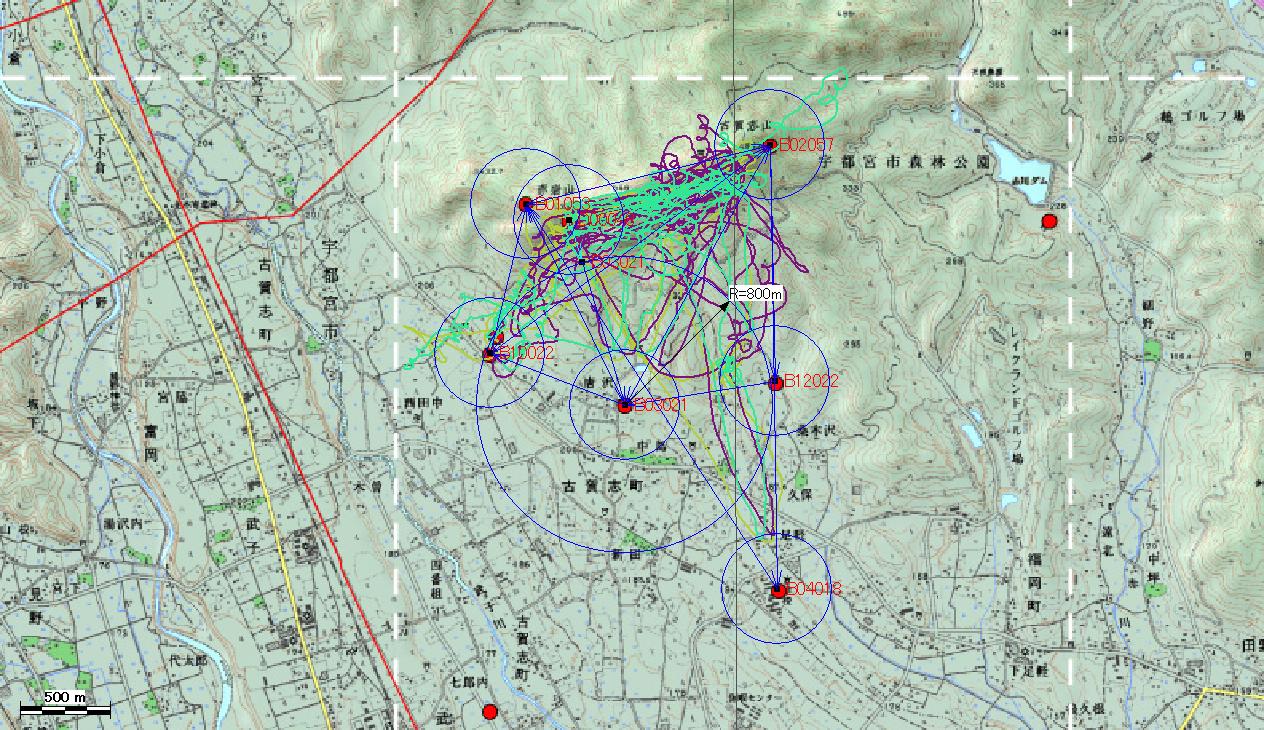Click the R=800m radius label
1264x730 pixels.
click(754, 294)
